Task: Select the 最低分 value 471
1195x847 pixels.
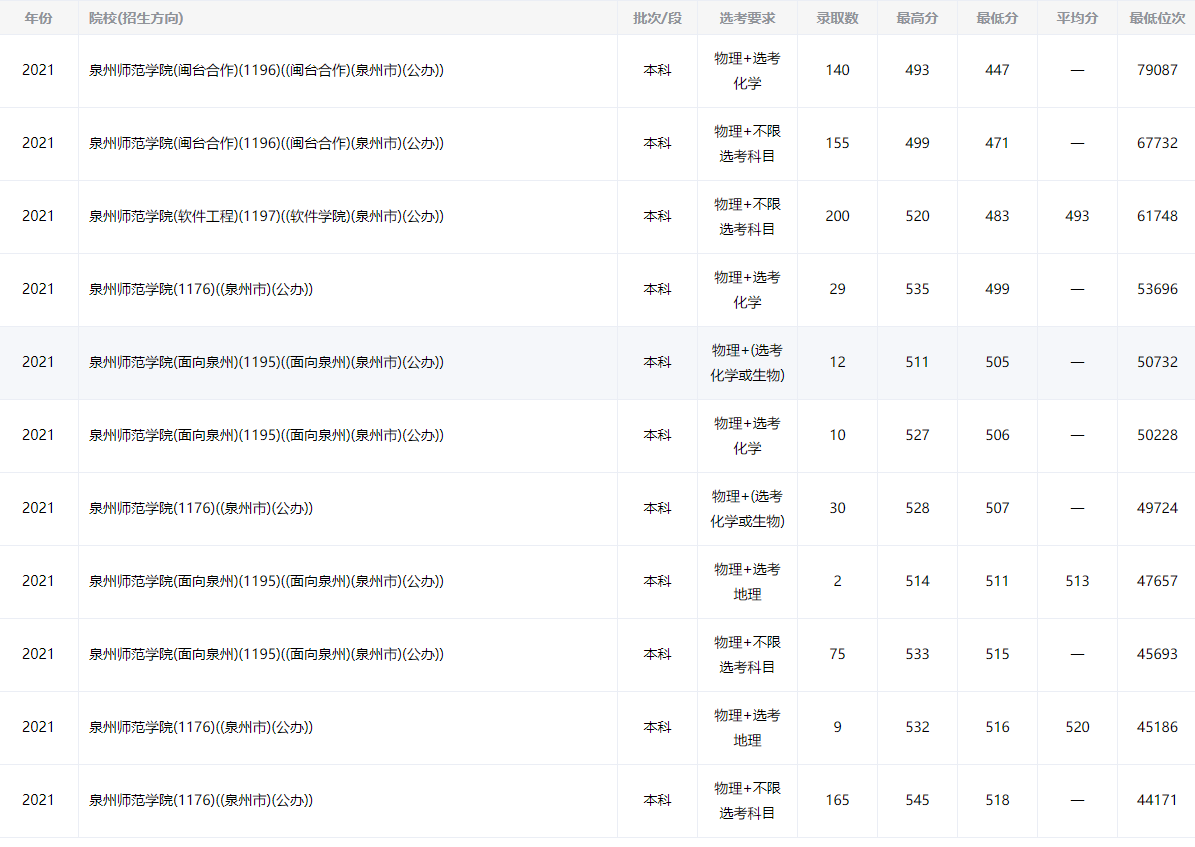Action: click(x=997, y=143)
